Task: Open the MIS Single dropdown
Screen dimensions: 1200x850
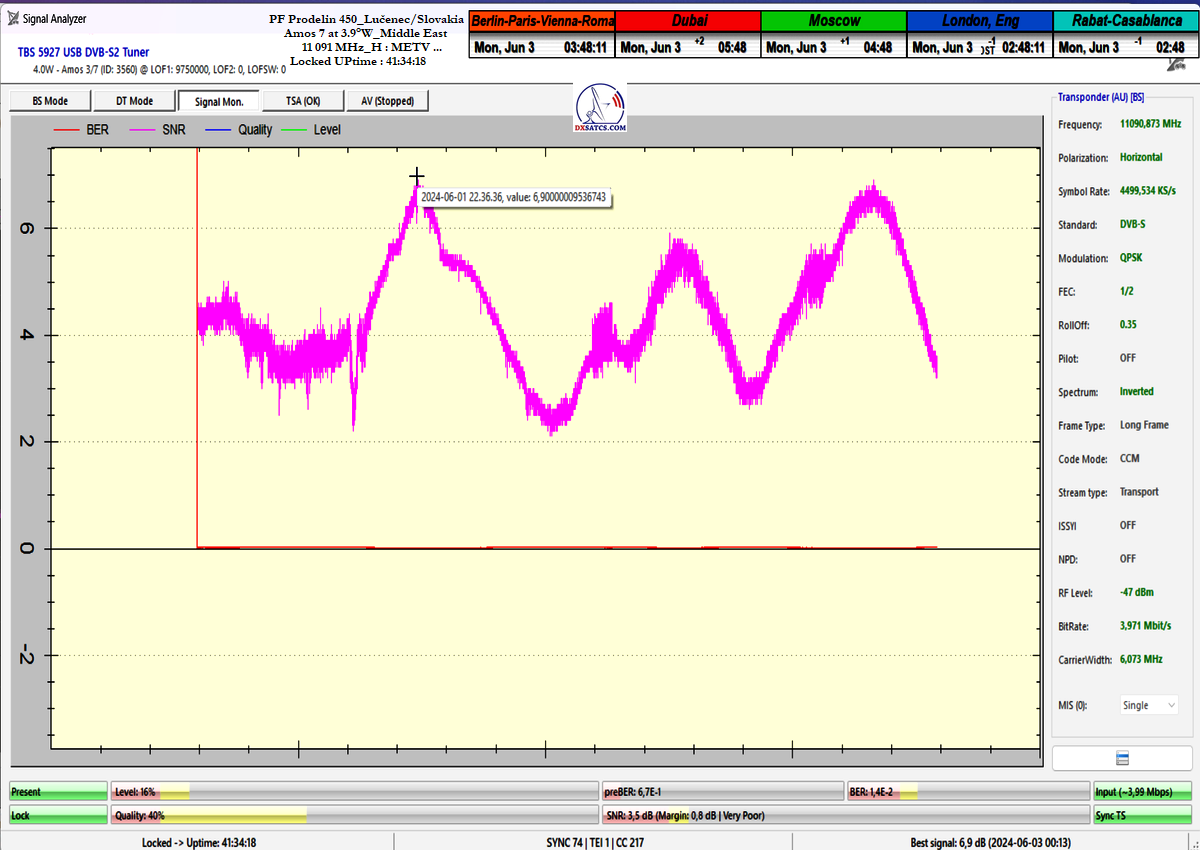Action: tap(1149, 705)
